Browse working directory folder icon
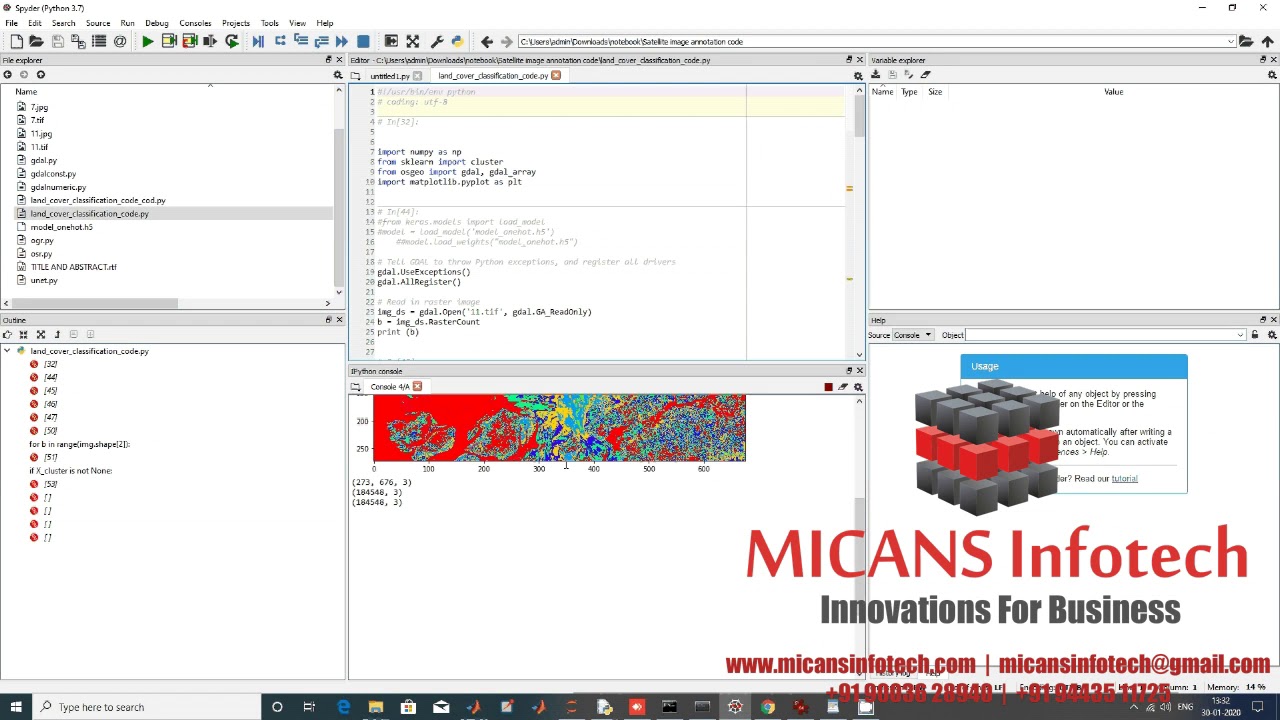Screen dimensions: 1280x720 (1246, 41)
